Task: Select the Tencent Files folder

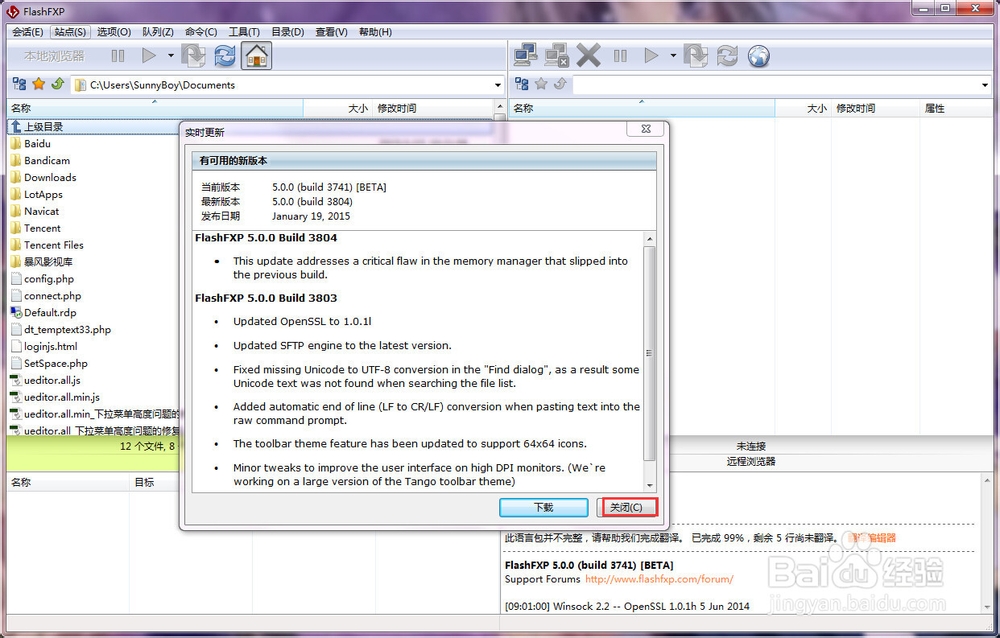Action: [54, 245]
